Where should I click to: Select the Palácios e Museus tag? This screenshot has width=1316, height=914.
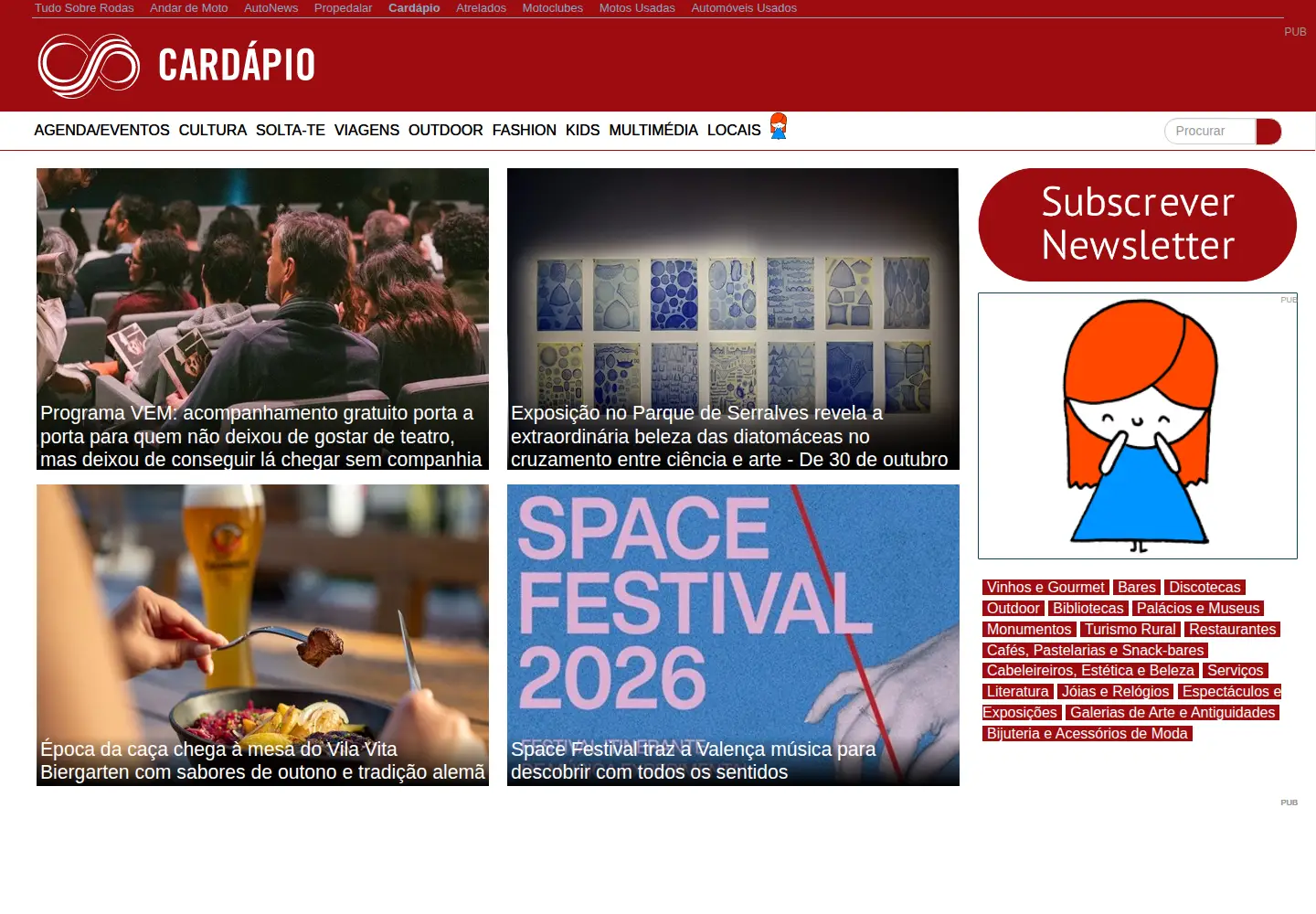pyautogui.click(x=1198, y=609)
